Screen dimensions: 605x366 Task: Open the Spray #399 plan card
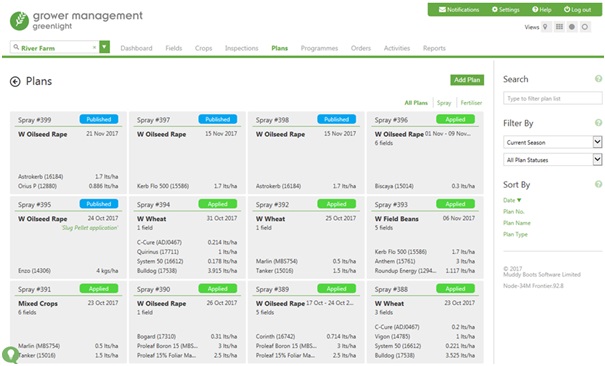pos(68,153)
